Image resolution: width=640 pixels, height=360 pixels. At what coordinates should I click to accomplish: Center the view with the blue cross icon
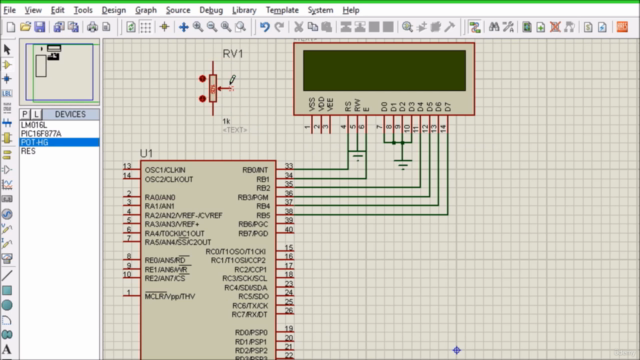tap(184, 27)
